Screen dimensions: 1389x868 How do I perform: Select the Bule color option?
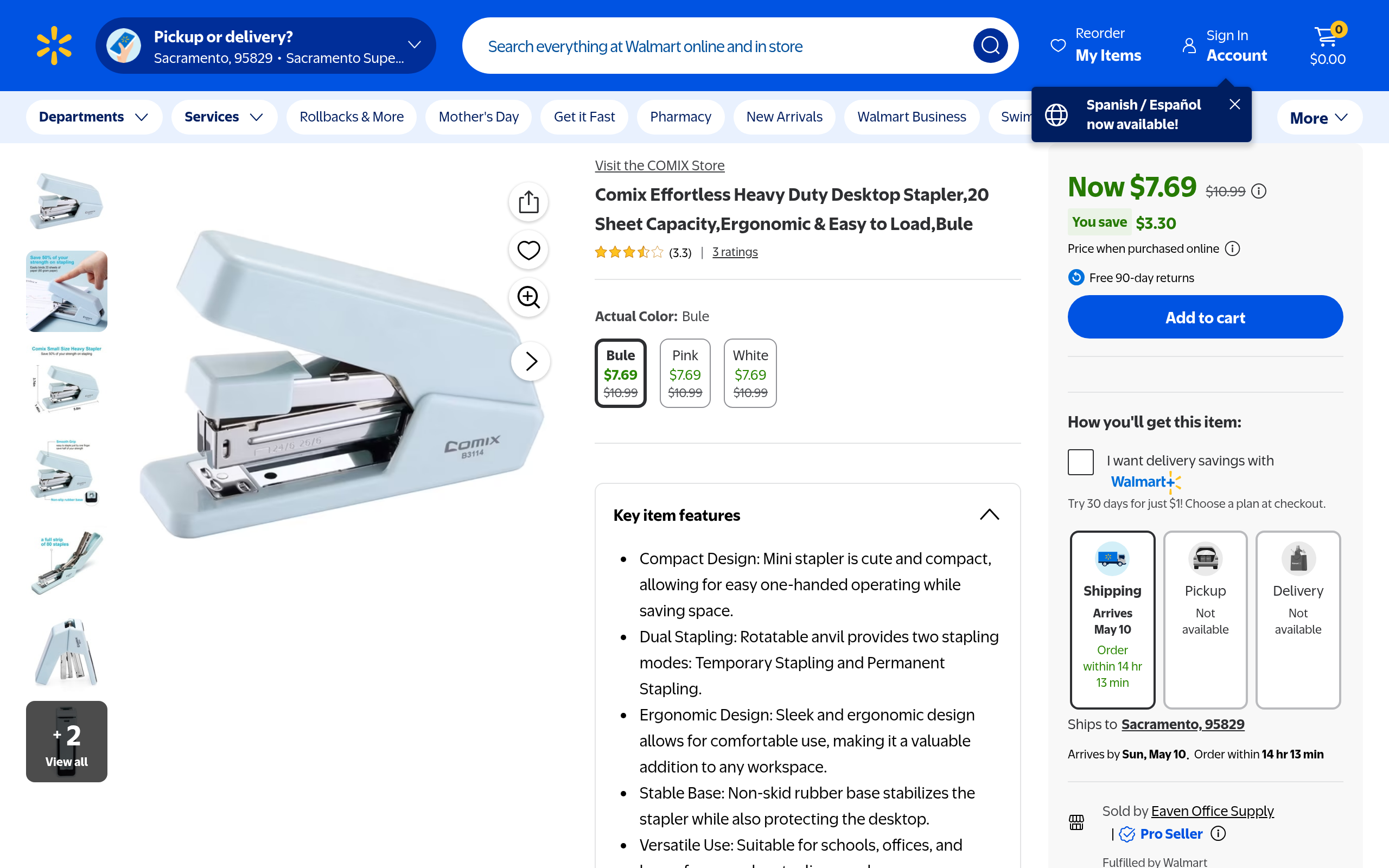[x=621, y=373]
